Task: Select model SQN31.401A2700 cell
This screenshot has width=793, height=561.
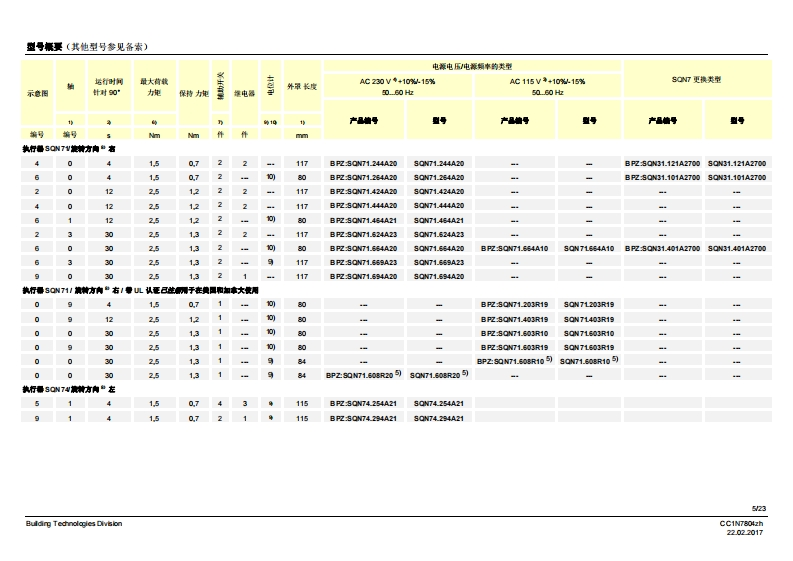Action: pos(736,247)
